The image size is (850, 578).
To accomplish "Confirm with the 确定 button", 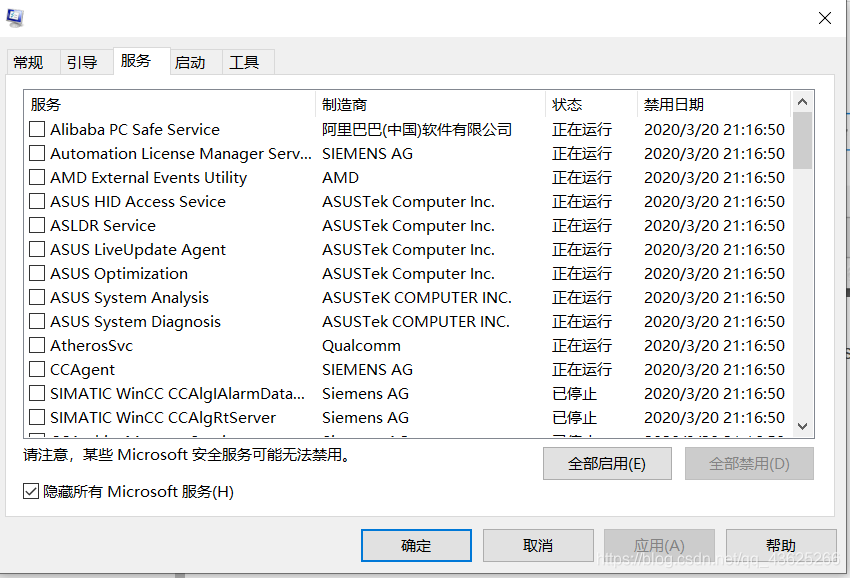I will pos(416,545).
